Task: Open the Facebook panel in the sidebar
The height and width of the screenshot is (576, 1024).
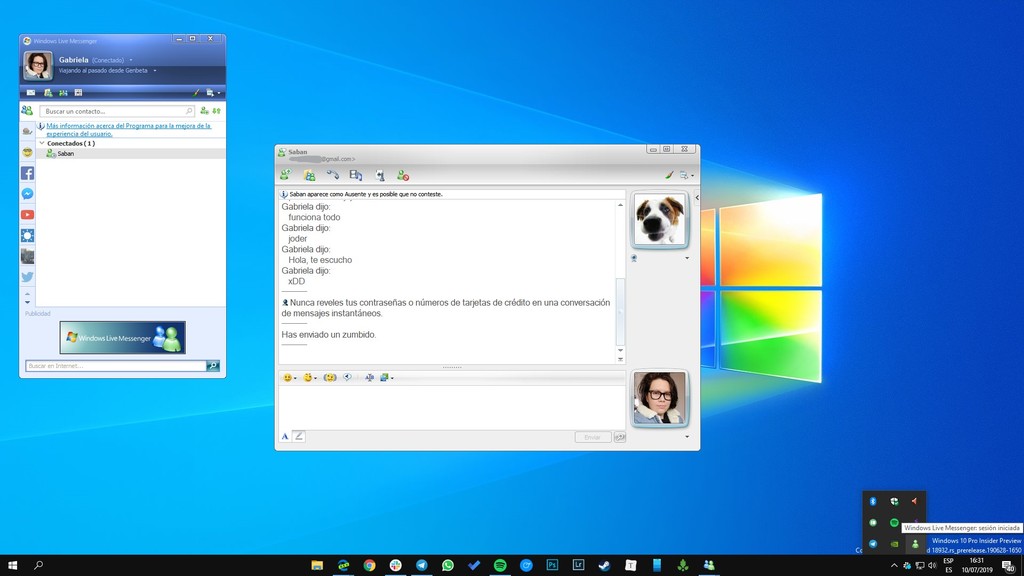Action: tap(27, 173)
